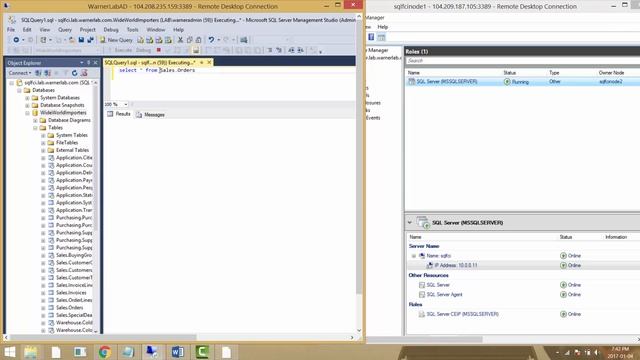640x360 pixels.
Task: Collapse the WideWorldImporters database node
Action: coord(27,113)
